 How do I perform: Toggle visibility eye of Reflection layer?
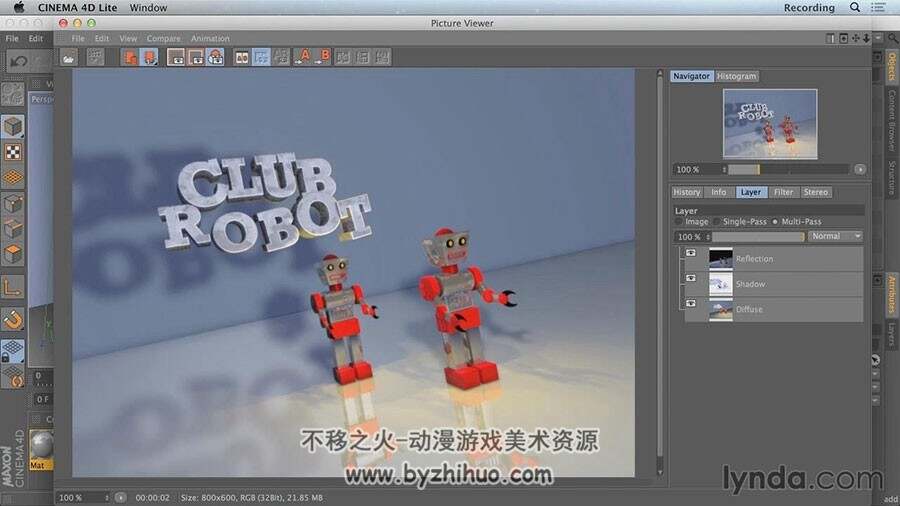click(691, 253)
